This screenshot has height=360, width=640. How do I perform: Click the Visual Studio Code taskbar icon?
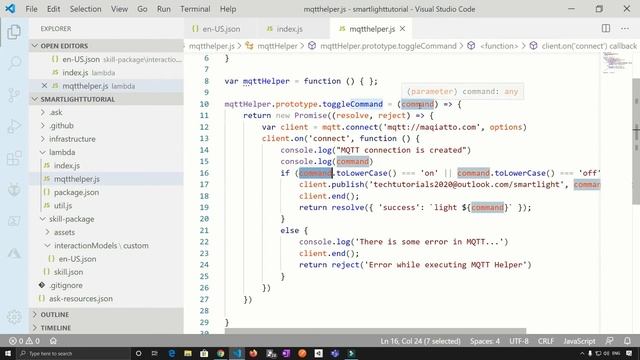pyautogui.click(x=237, y=353)
